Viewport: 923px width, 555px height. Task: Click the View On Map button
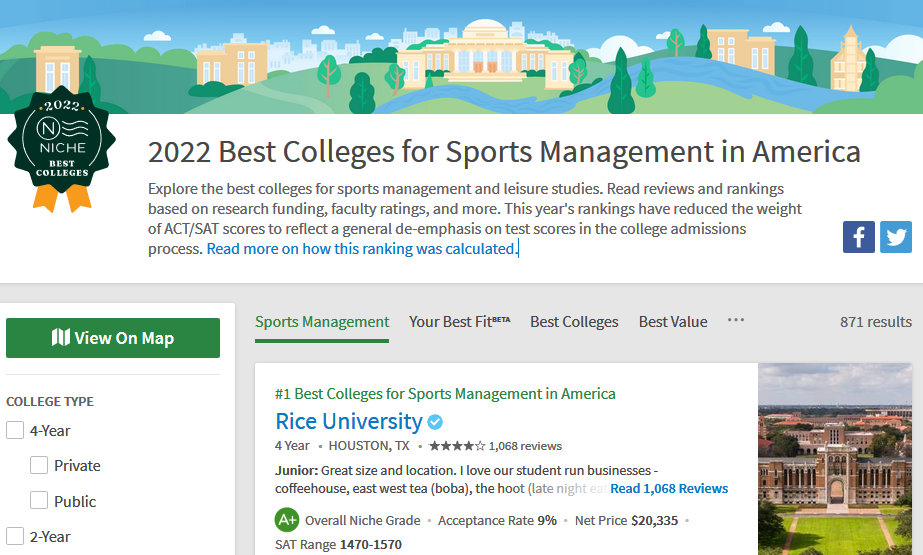coord(113,338)
